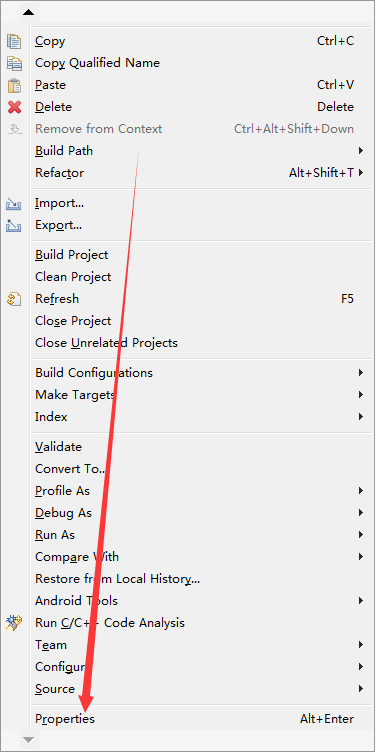Click the menu's top scroll-up arrow
The image size is (375, 752).
coord(29,12)
